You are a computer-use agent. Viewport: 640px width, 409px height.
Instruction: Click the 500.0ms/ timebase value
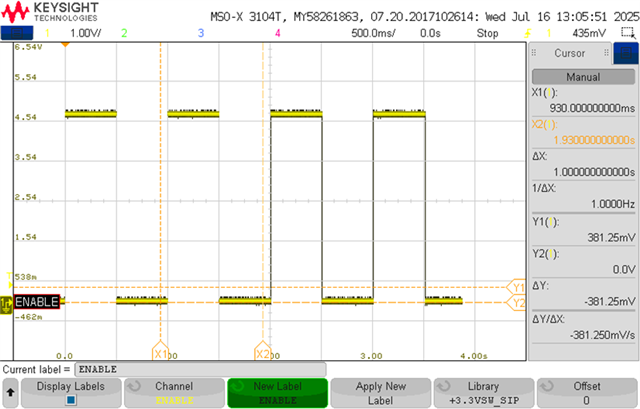point(373,33)
